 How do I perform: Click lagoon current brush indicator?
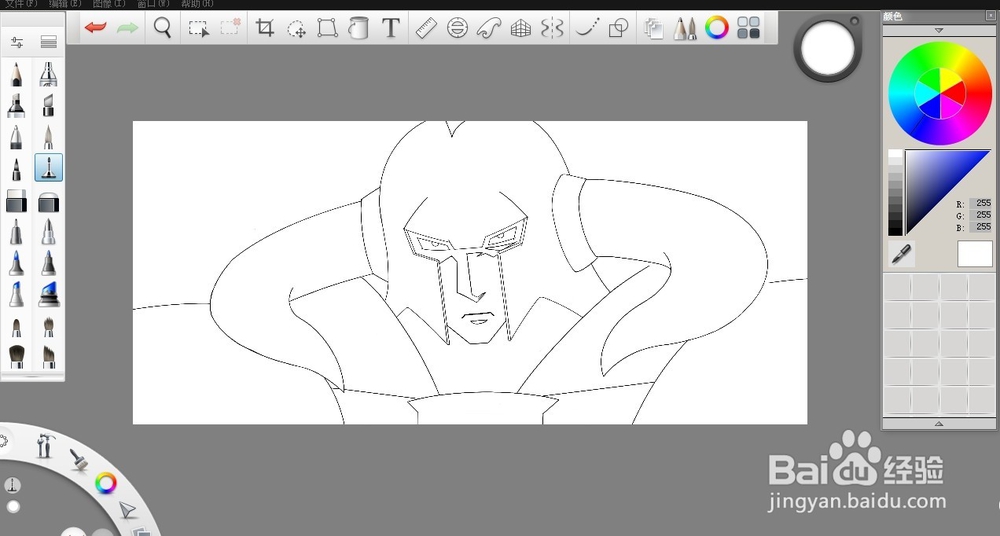click(x=12, y=486)
